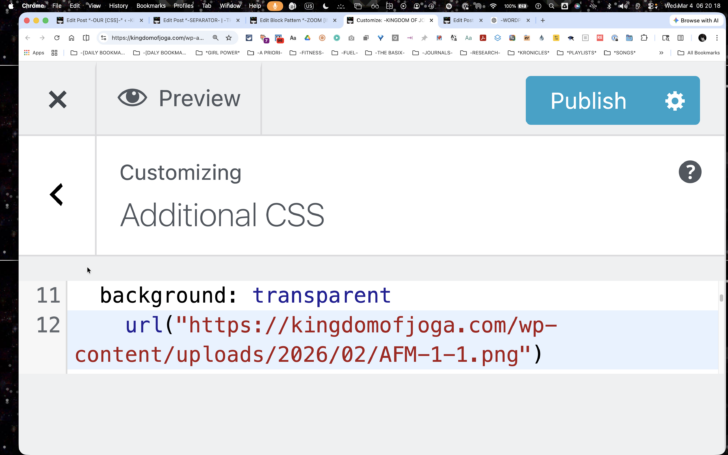Image resolution: width=728 pixels, height=455 pixels.
Task: Toggle the Chrome side panel icon
Action: click(680, 38)
